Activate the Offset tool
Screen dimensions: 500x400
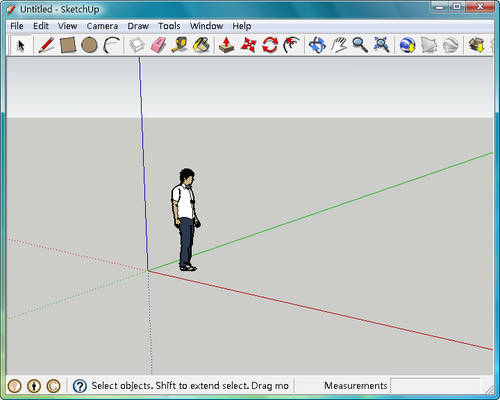(x=291, y=45)
